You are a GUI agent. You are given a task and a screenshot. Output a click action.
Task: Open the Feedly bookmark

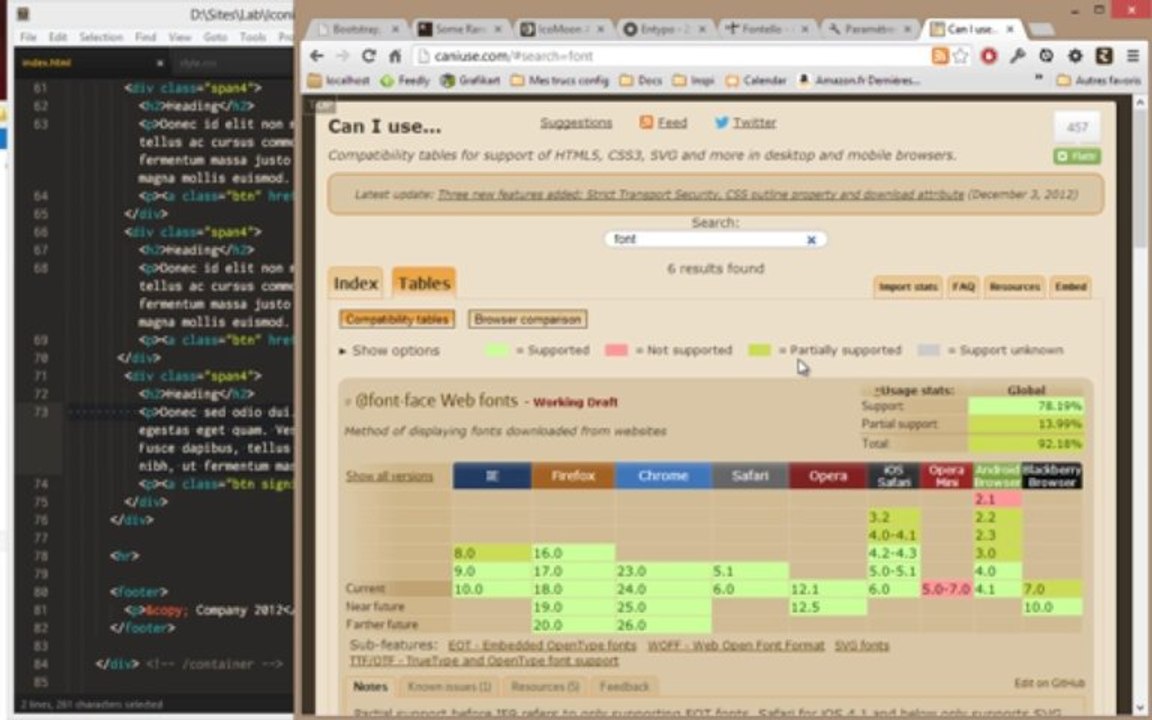(x=405, y=80)
